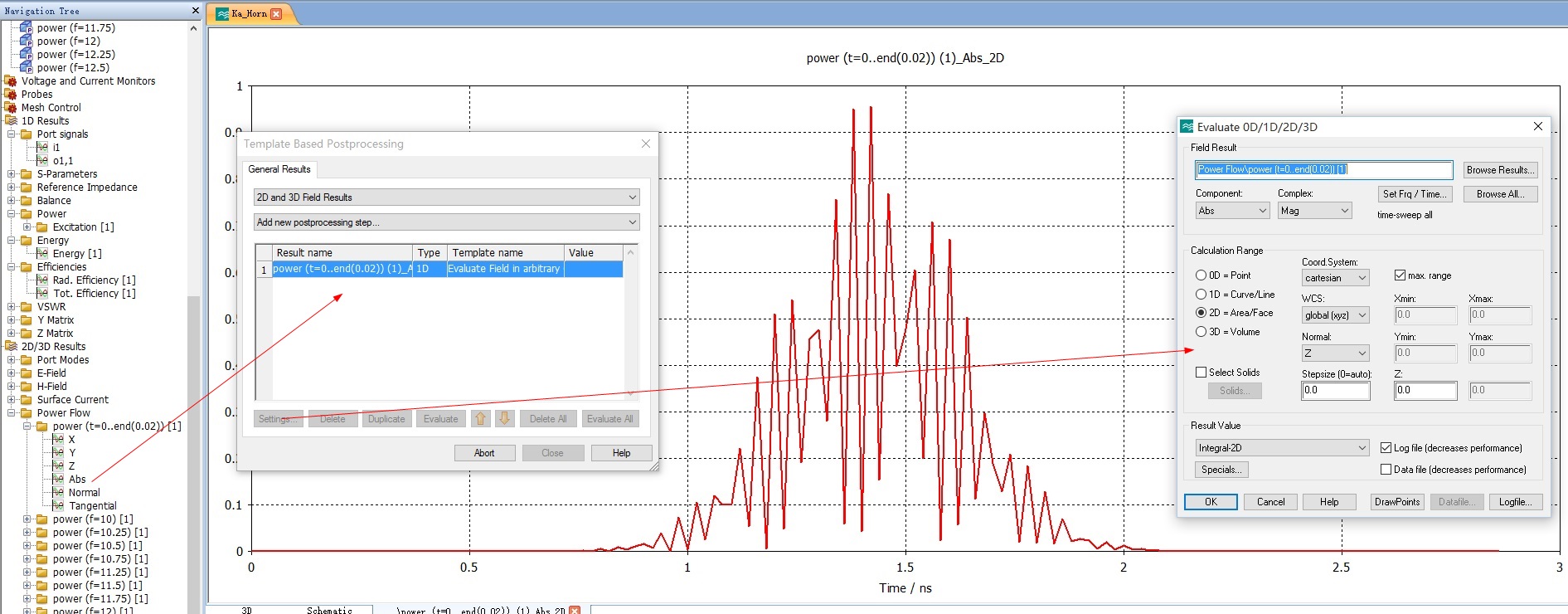Open the Normal direction dropdown
Image resolution: width=1568 pixels, height=614 pixels.
click(1335, 353)
